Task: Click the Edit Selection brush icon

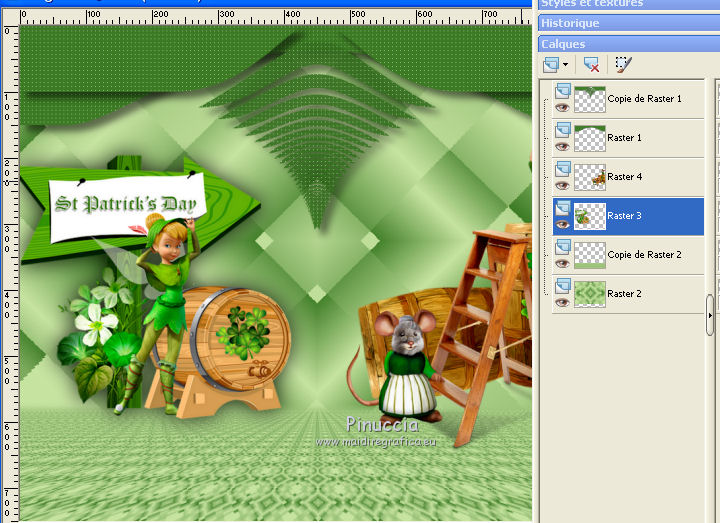Action: pos(624,65)
